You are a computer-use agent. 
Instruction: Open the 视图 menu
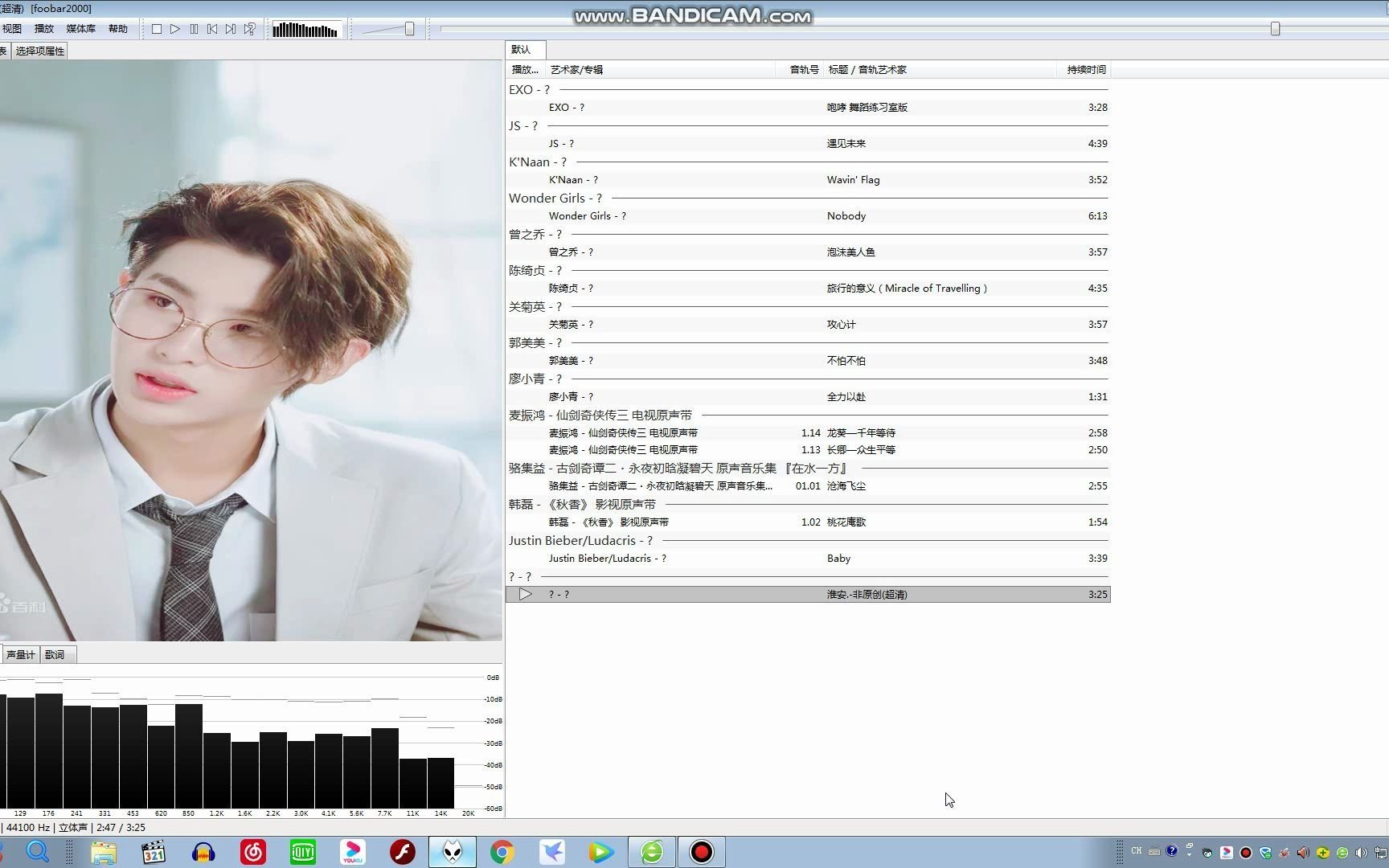pyautogui.click(x=12, y=29)
